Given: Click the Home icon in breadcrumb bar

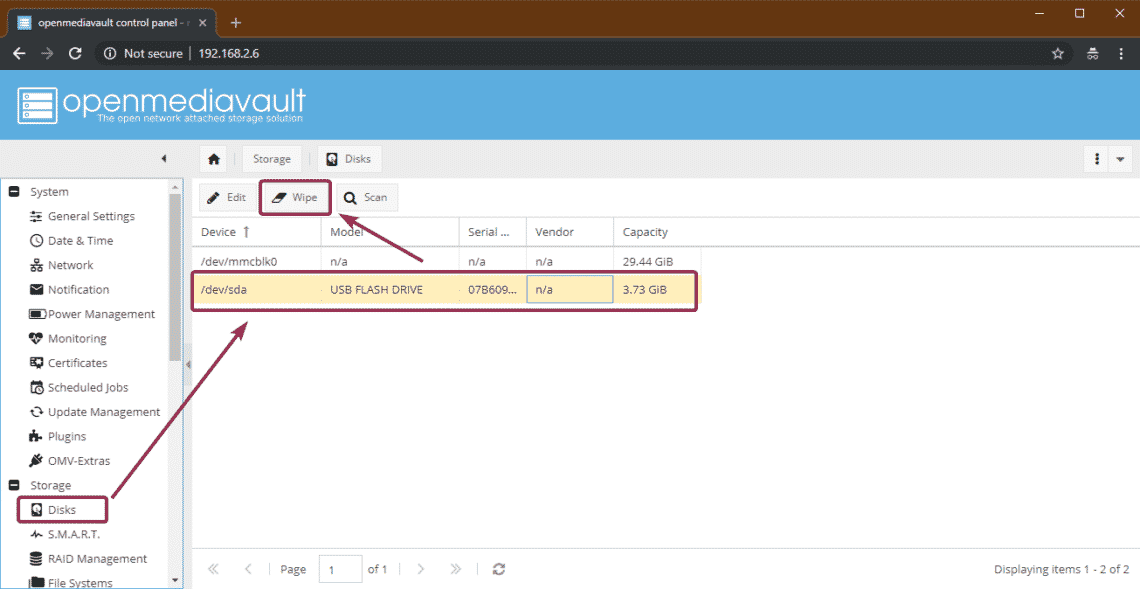Looking at the screenshot, I should (x=214, y=159).
